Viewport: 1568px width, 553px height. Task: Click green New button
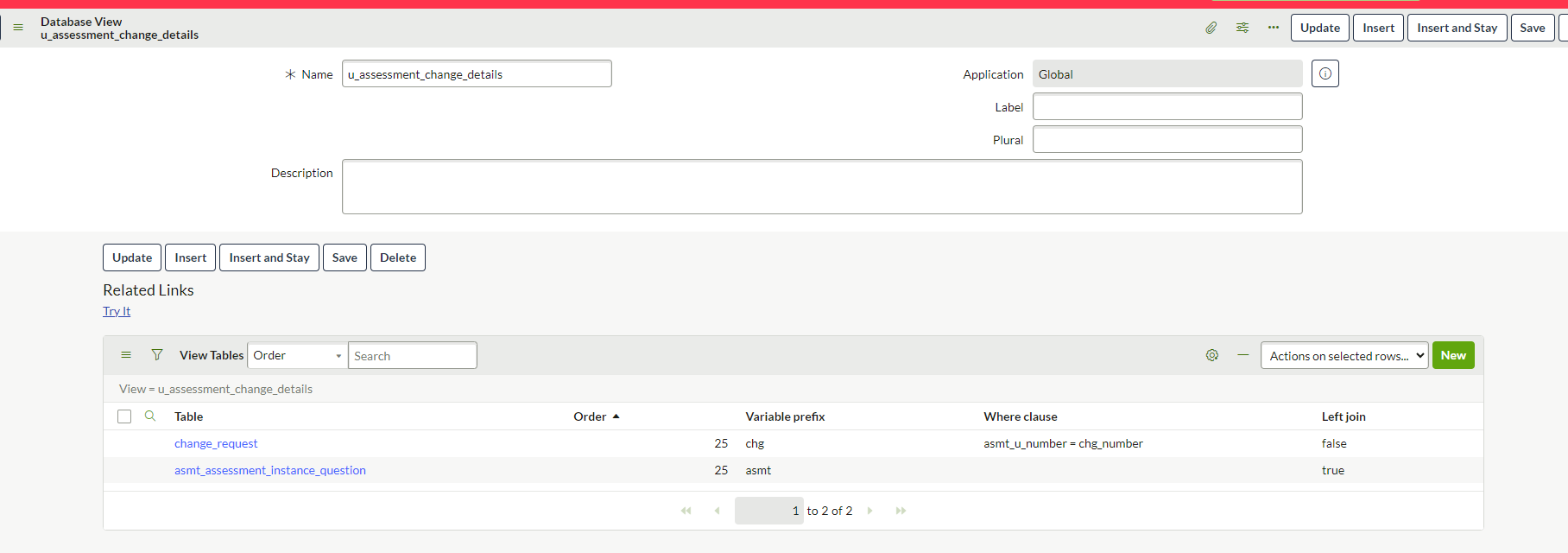pos(1453,355)
